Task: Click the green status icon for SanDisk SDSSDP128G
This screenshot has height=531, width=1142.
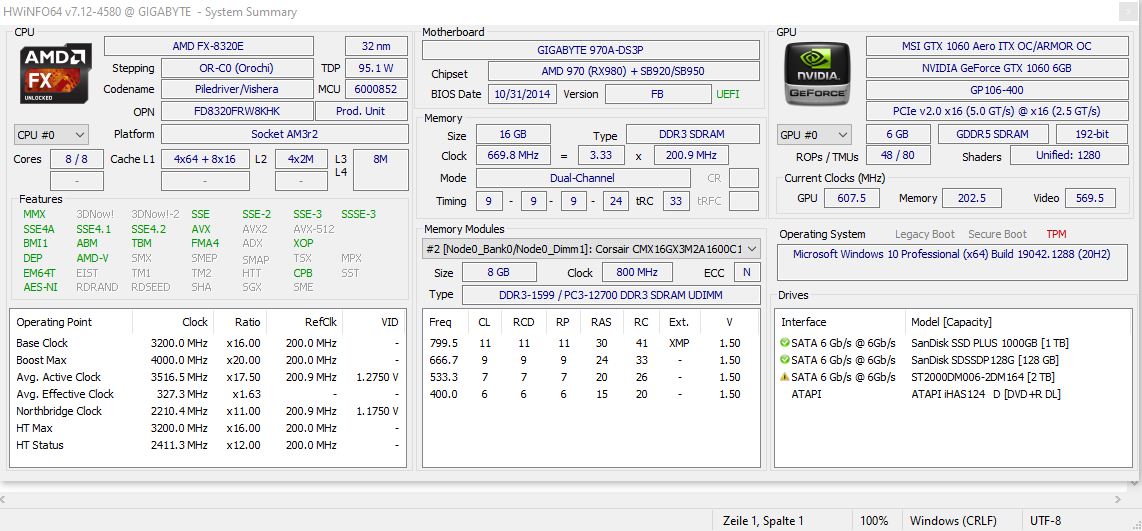Action: 784,360
